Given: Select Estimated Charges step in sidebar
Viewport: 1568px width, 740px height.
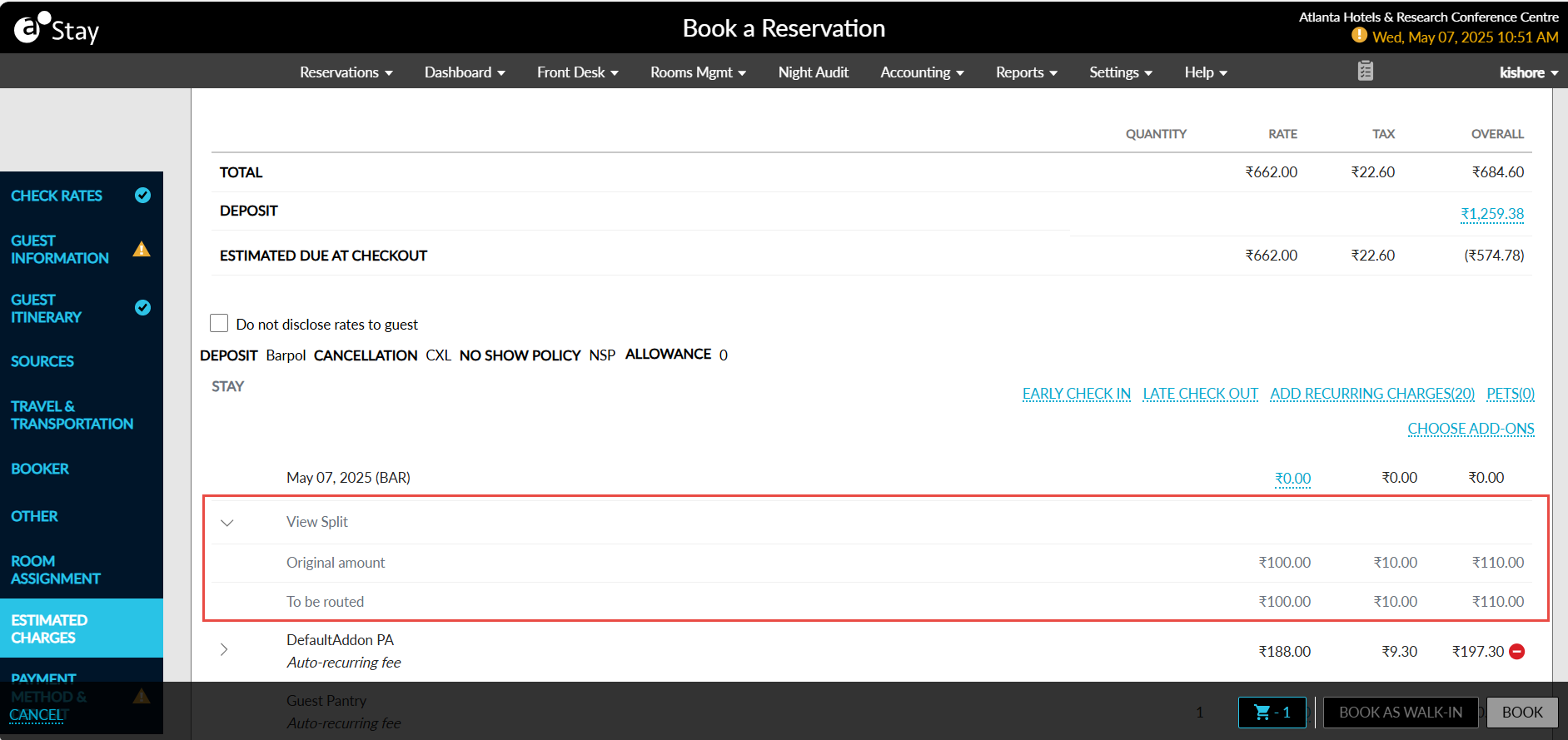Looking at the screenshot, I should [82, 628].
